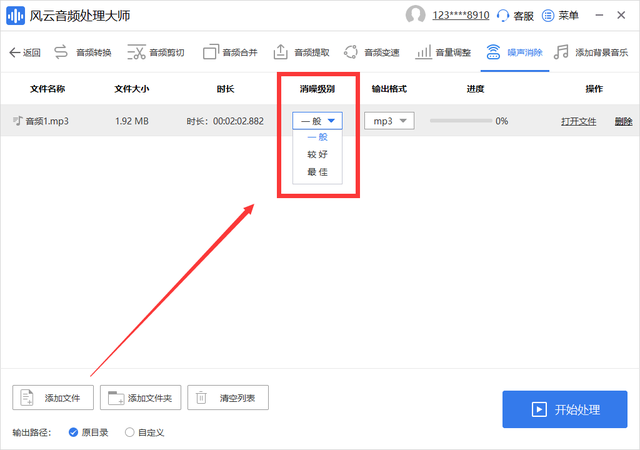Switch to 音频提取 tab label
This screenshot has width=640, height=450.
click(312, 53)
